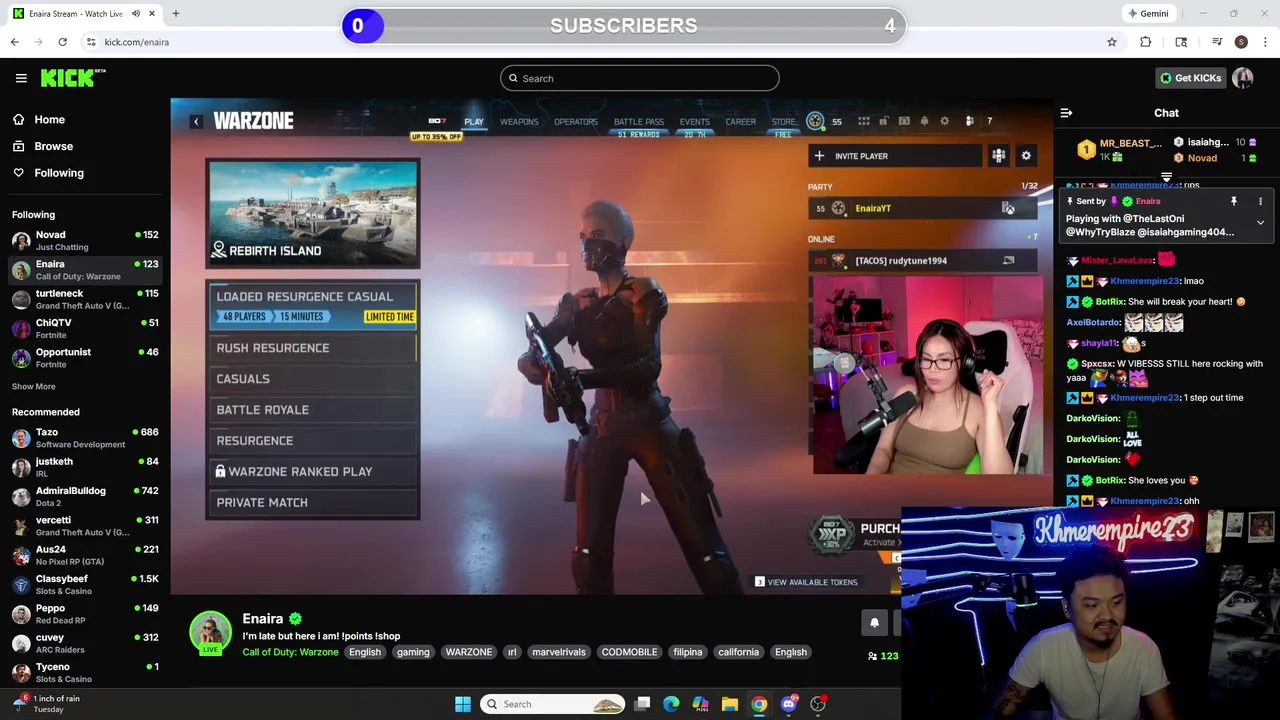Click the CODMOBILE stream tag

[x=630, y=652]
